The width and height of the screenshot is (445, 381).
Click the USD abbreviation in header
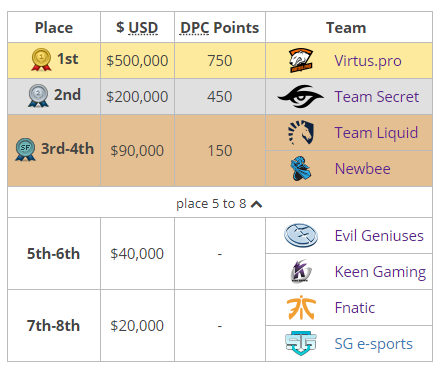click(x=143, y=28)
